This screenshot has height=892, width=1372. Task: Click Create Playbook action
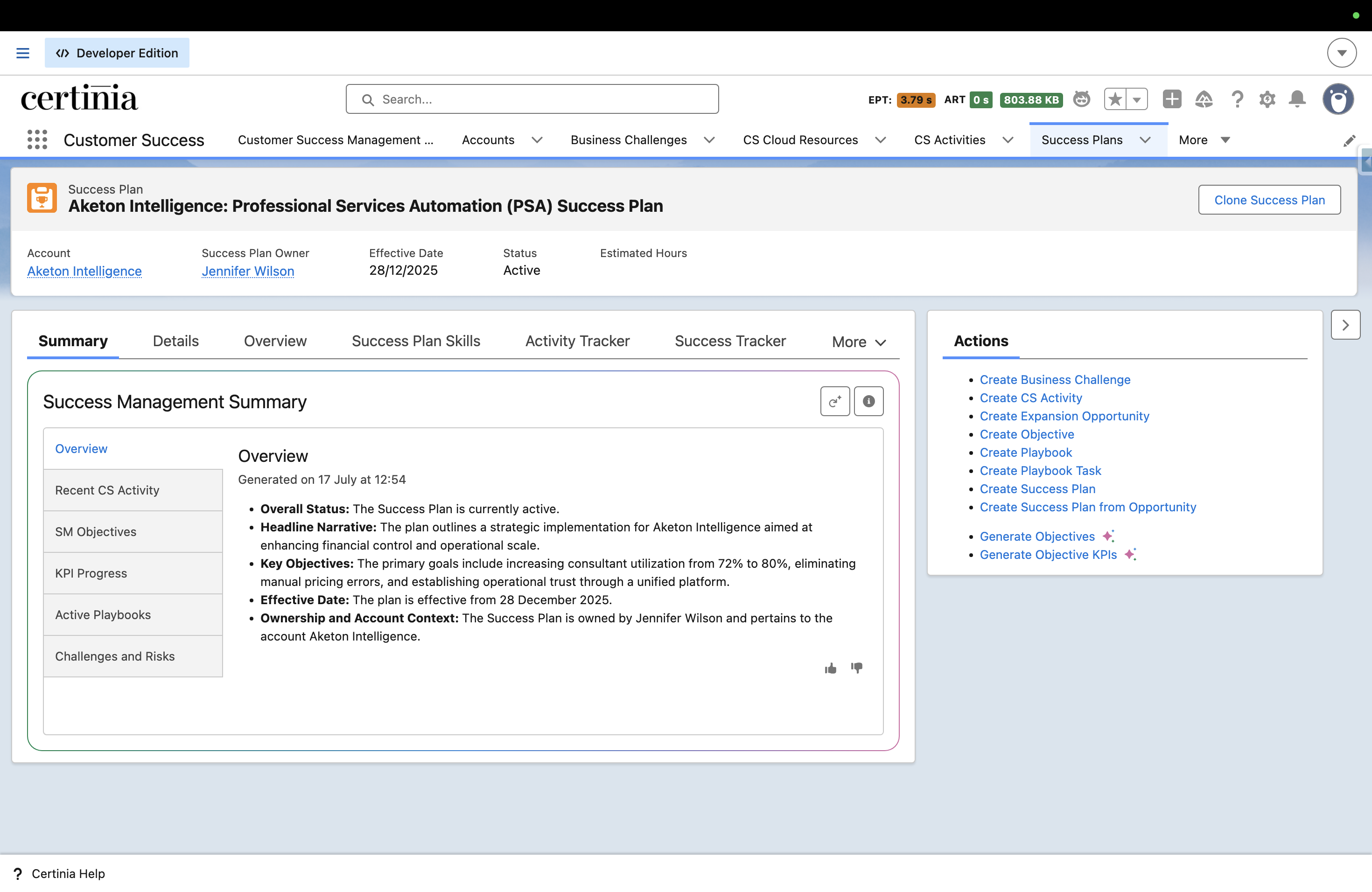pyautogui.click(x=1026, y=453)
